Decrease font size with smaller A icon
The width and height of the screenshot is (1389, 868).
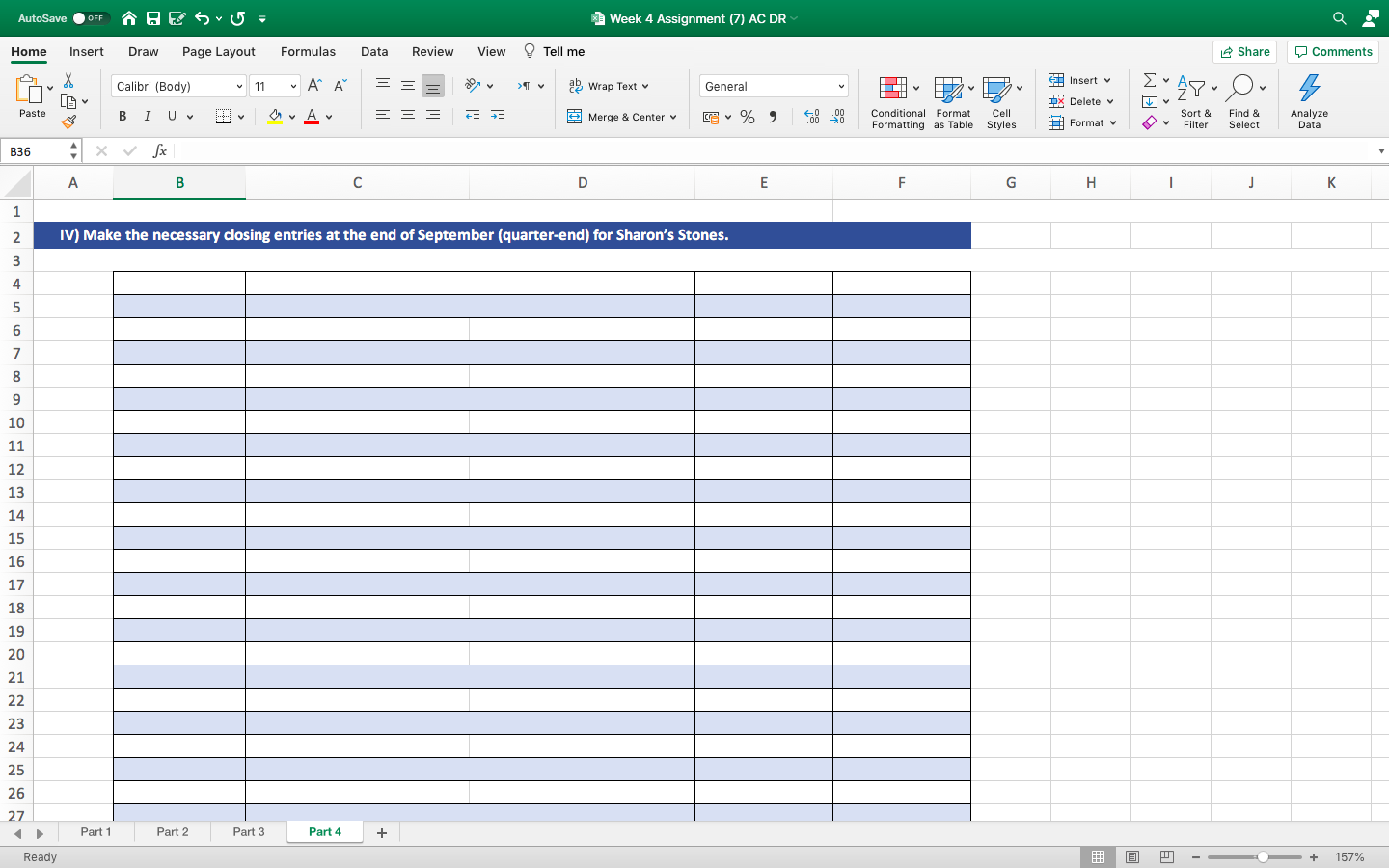click(x=340, y=86)
